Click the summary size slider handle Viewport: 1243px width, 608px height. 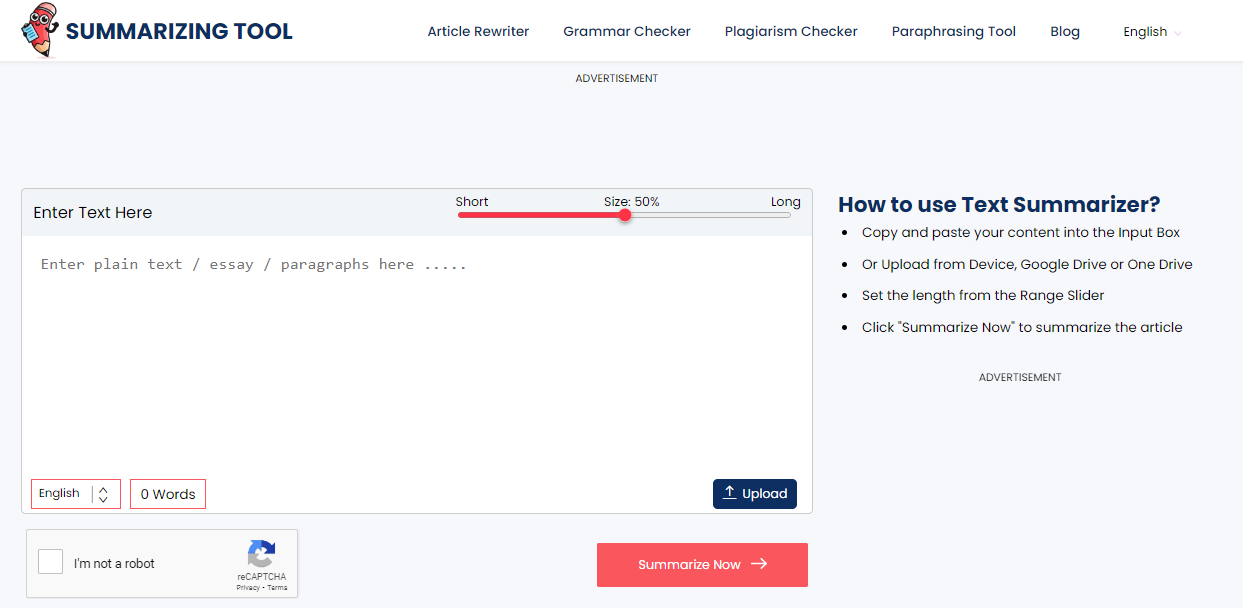click(625, 215)
